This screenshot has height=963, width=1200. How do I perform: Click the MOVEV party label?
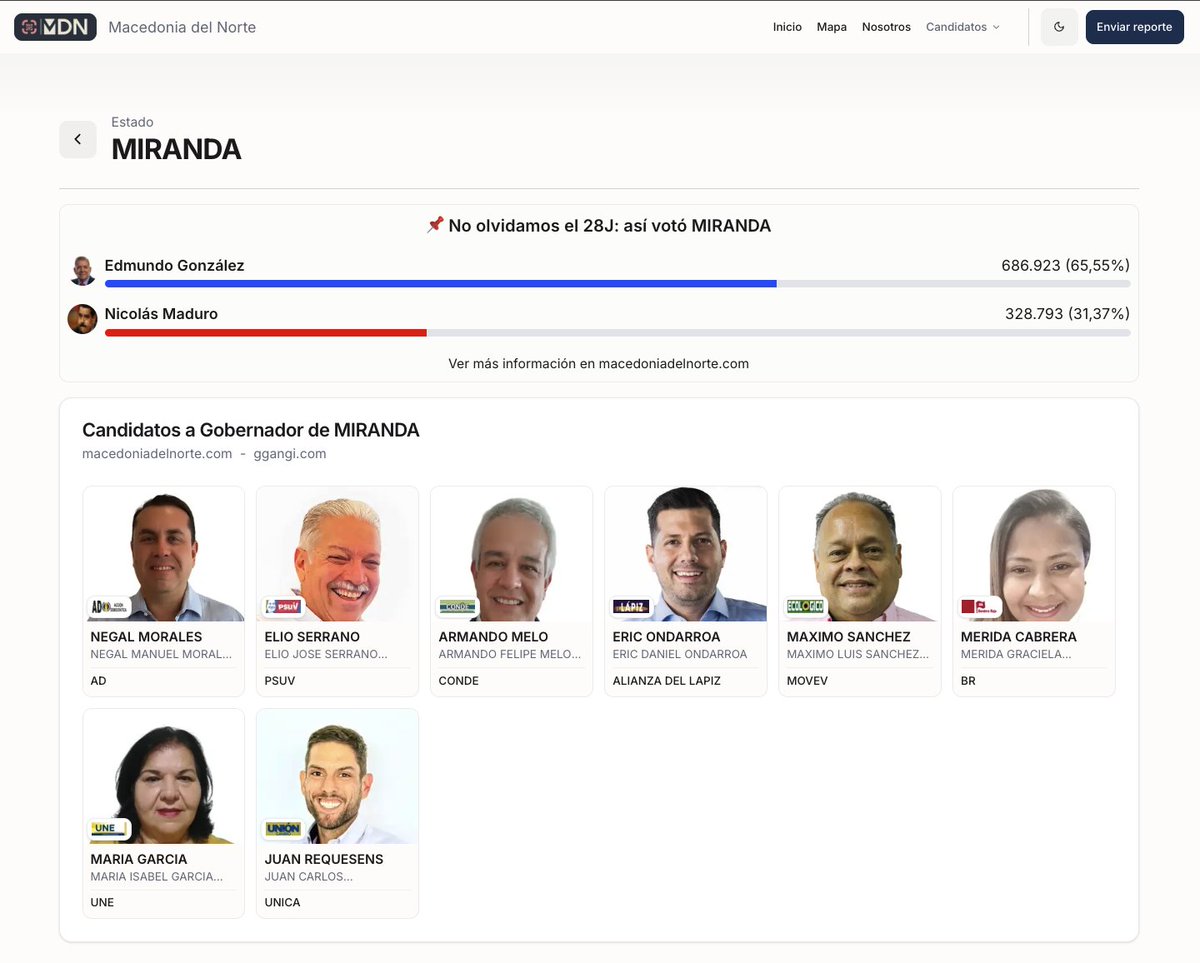[807, 680]
